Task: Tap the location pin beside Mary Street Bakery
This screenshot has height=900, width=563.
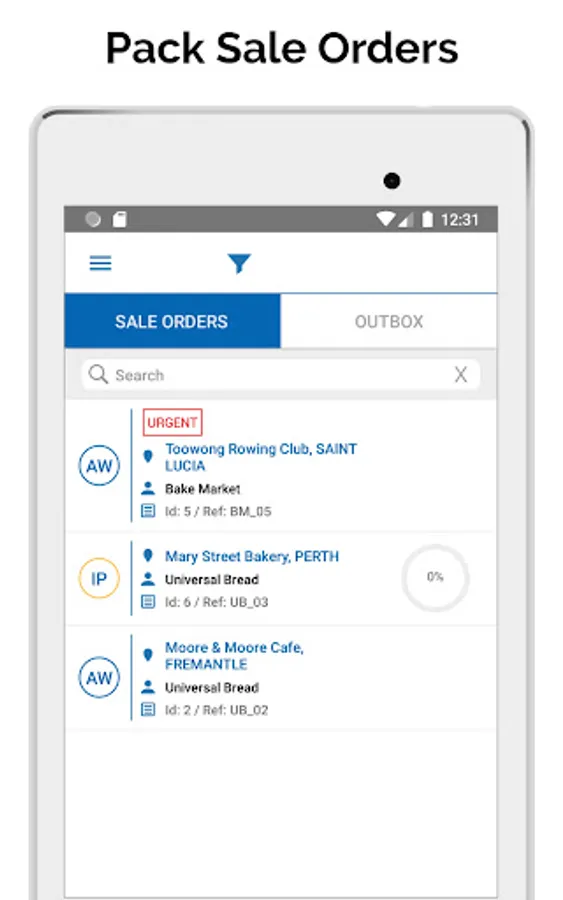Action: pyautogui.click(x=147, y=556)
